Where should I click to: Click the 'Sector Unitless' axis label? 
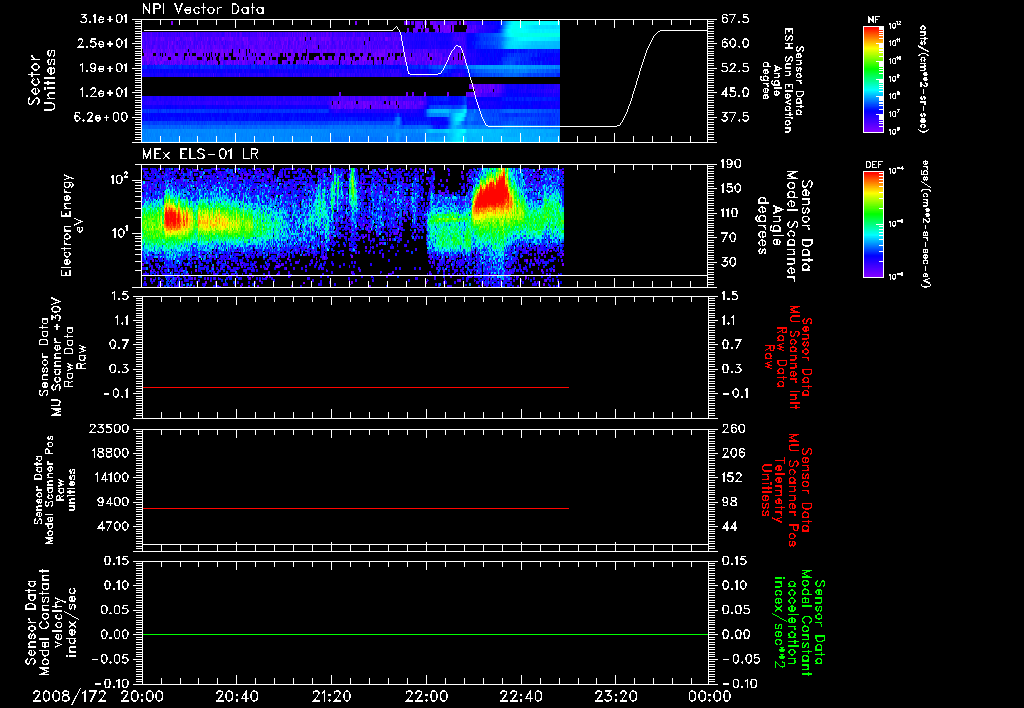(41, 80)
